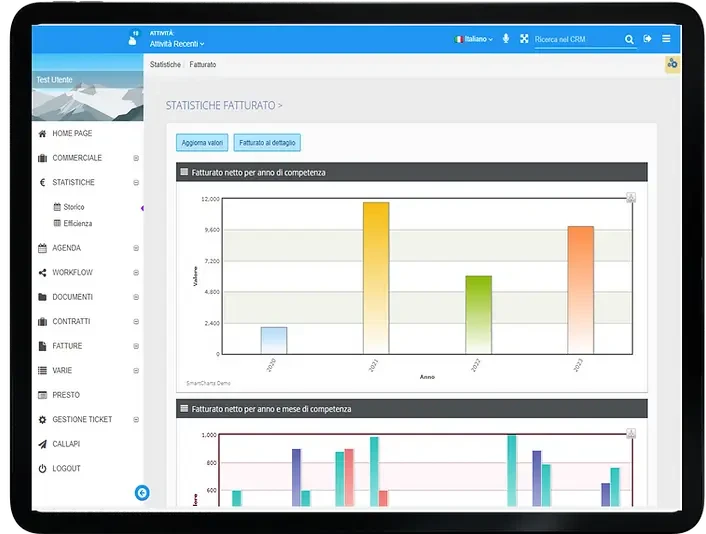Click the yellow 2021 bar
The width and height of the screenshot is (706, 534).
pyautogui.click(x=376, y=278)
